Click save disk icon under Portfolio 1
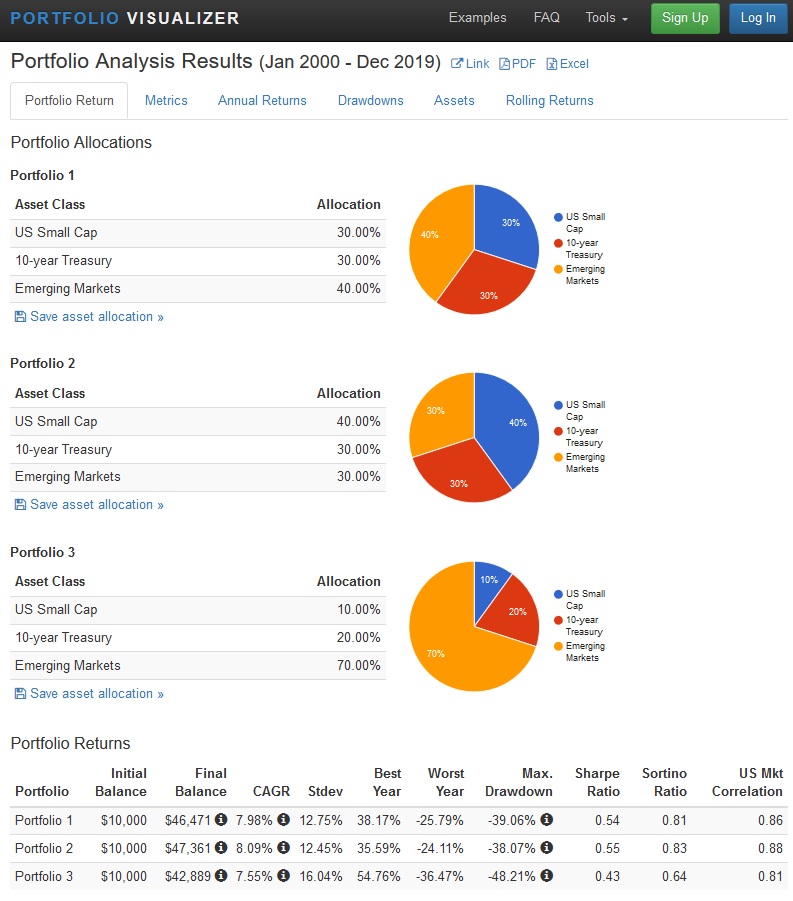This screenshot has width=793, height=901. (x=20, y=317)
